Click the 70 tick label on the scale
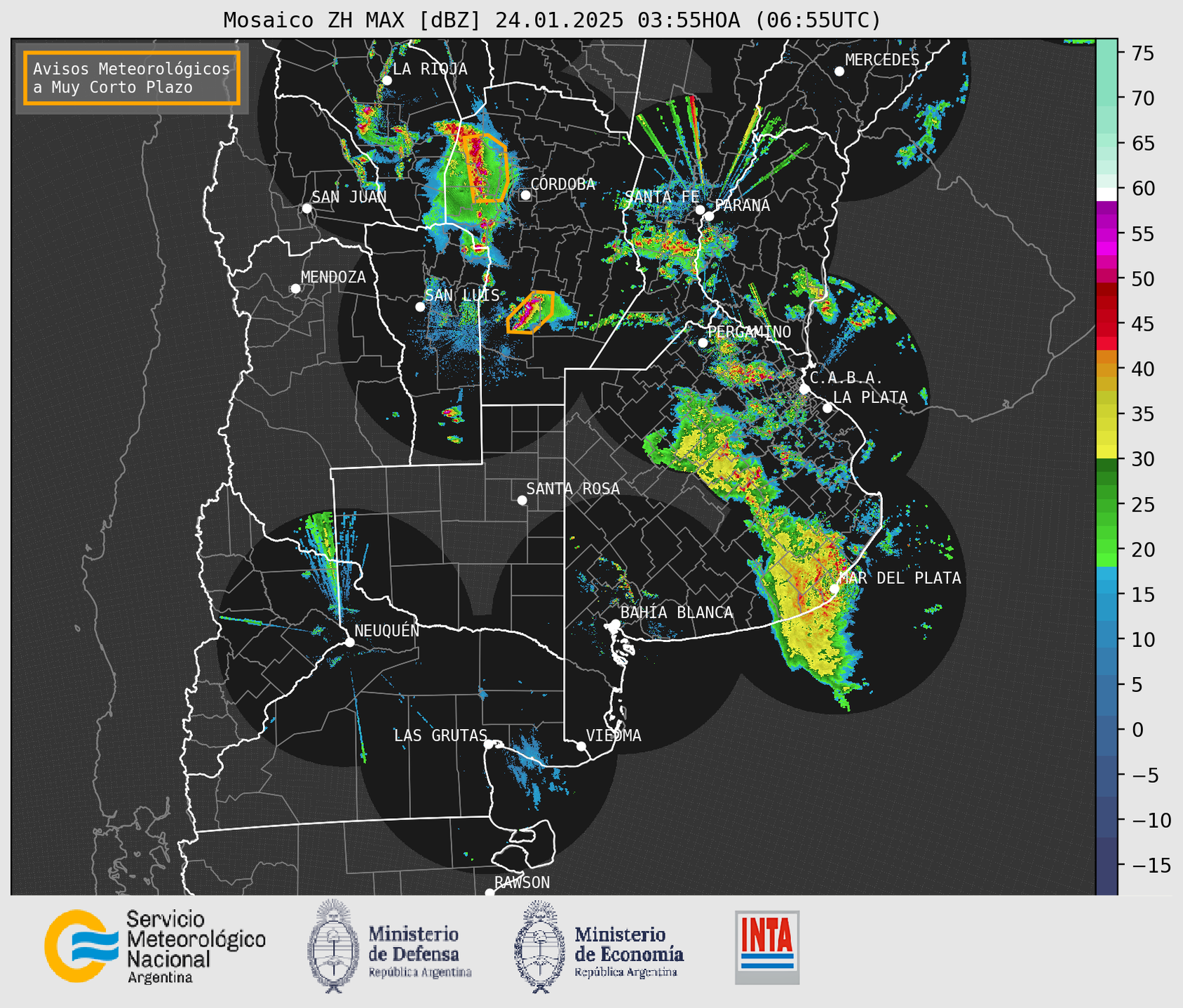Screen dimensions: 1183x1008 (1143, 98)
